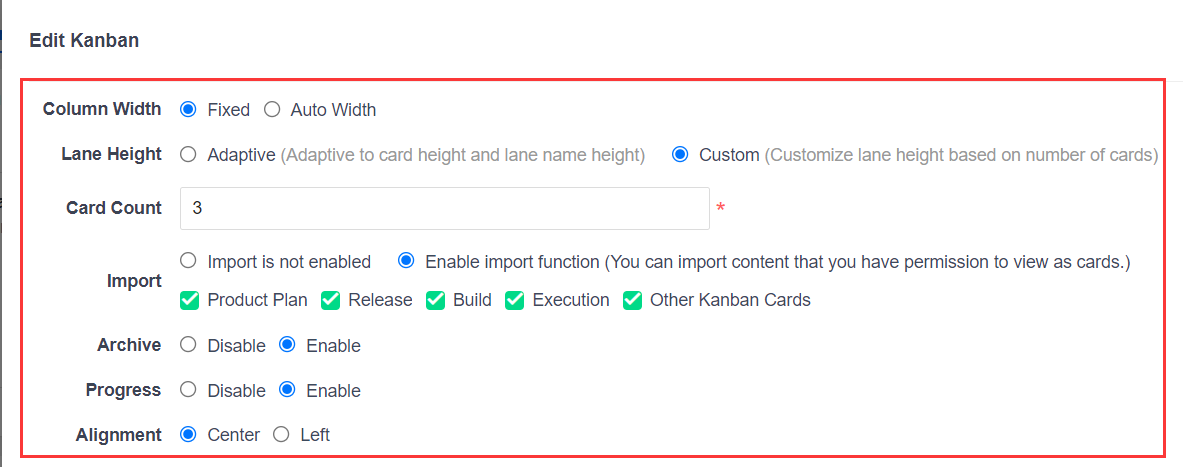1183x467 pixels.
Task: Select Adaptive lane height option
Action: (x=188, y=155)
